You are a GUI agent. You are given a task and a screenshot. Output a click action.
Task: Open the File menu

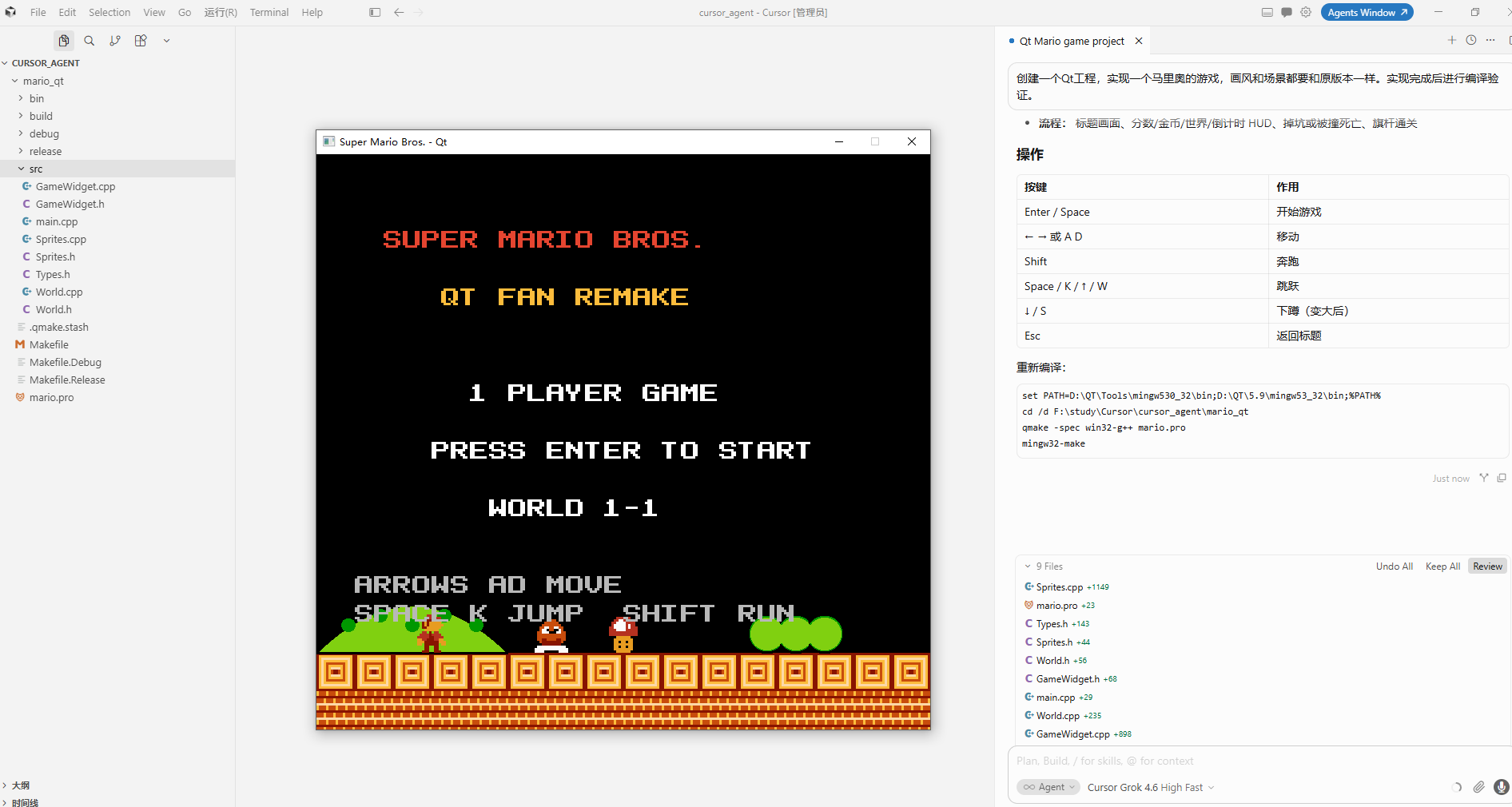coord(38,12)
